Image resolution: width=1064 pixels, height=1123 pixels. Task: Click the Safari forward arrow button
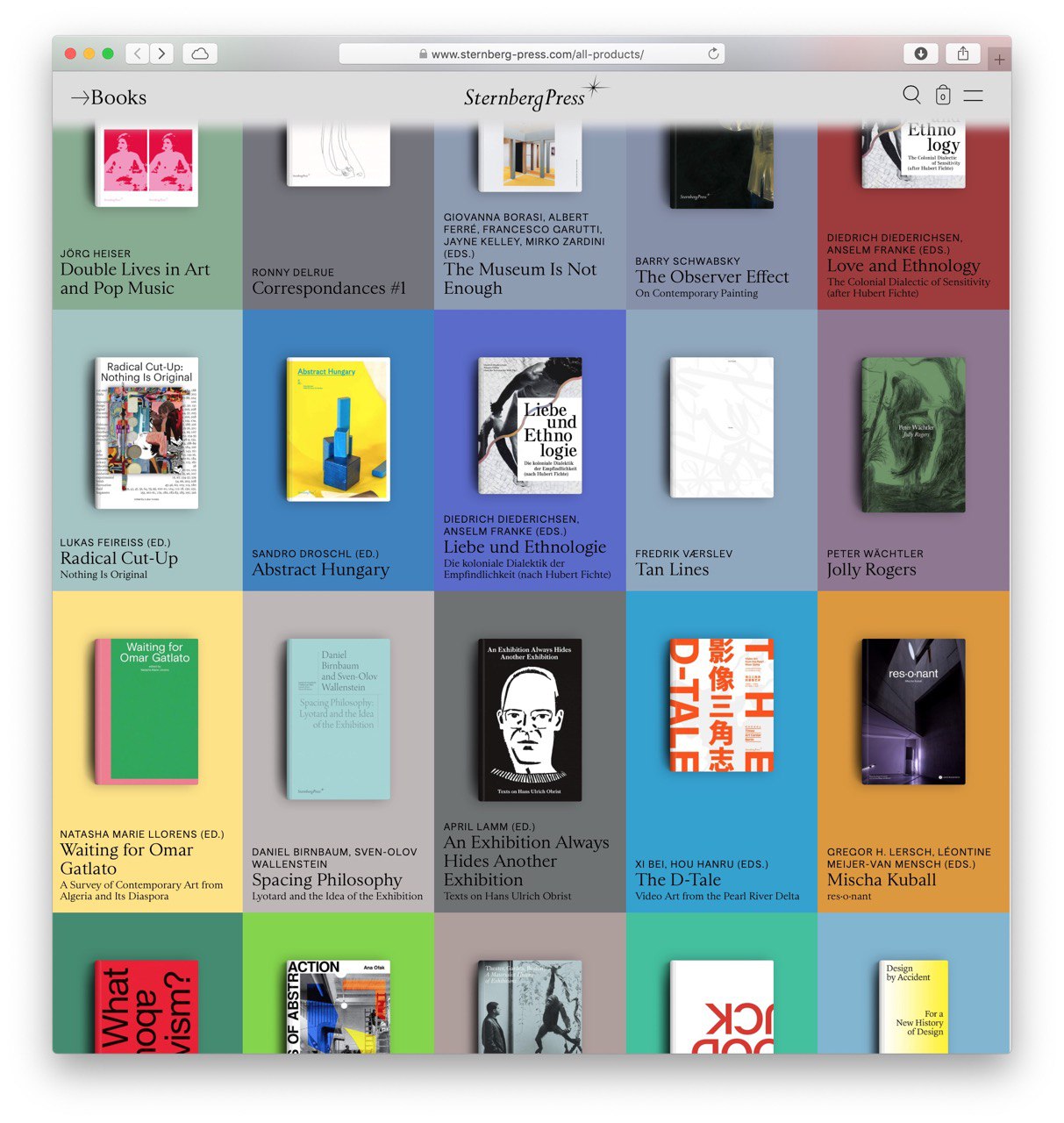(161, 54)
